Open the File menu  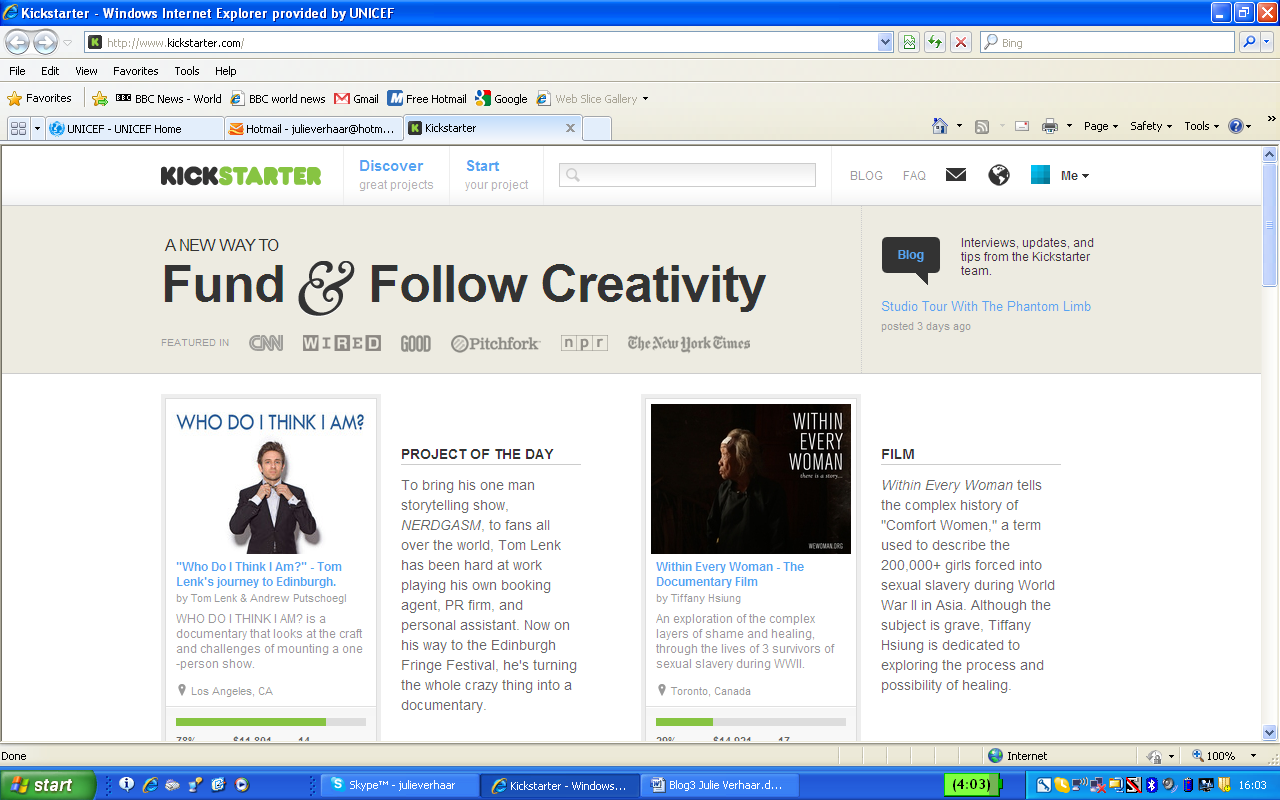point(17,71)
